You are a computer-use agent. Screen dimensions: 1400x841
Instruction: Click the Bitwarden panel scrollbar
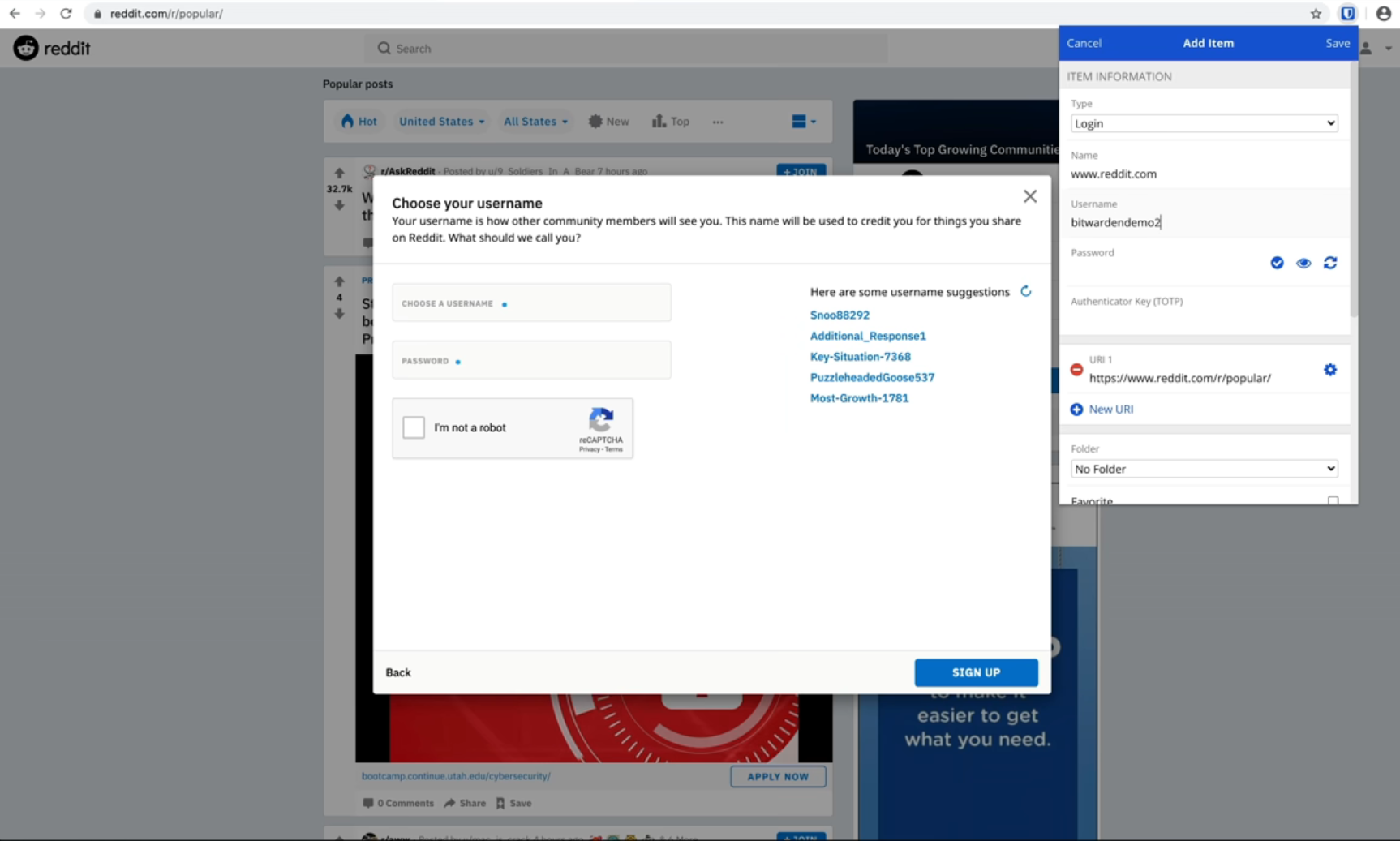pos(1354,191)
